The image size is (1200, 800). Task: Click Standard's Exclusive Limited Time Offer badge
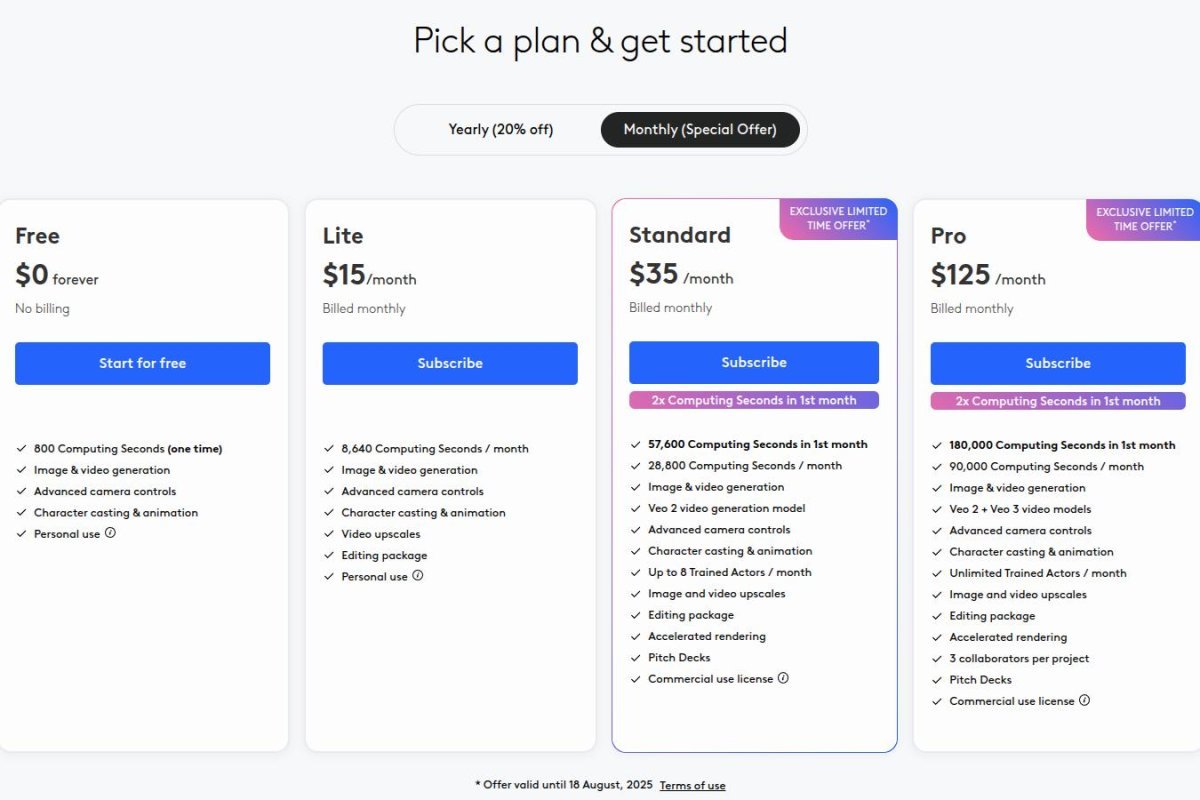click(x=838, y=219)
